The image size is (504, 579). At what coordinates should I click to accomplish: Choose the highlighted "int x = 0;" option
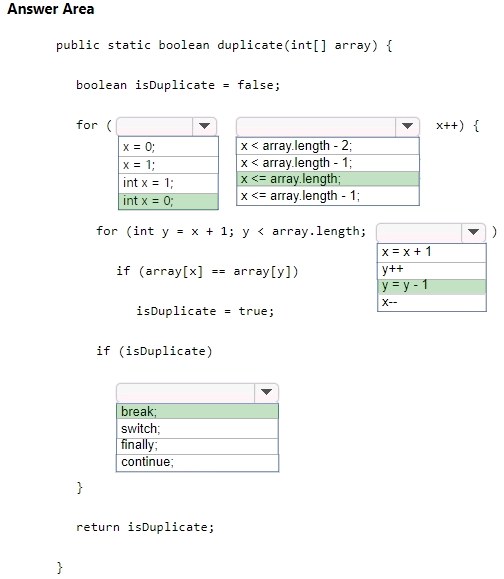168,201
